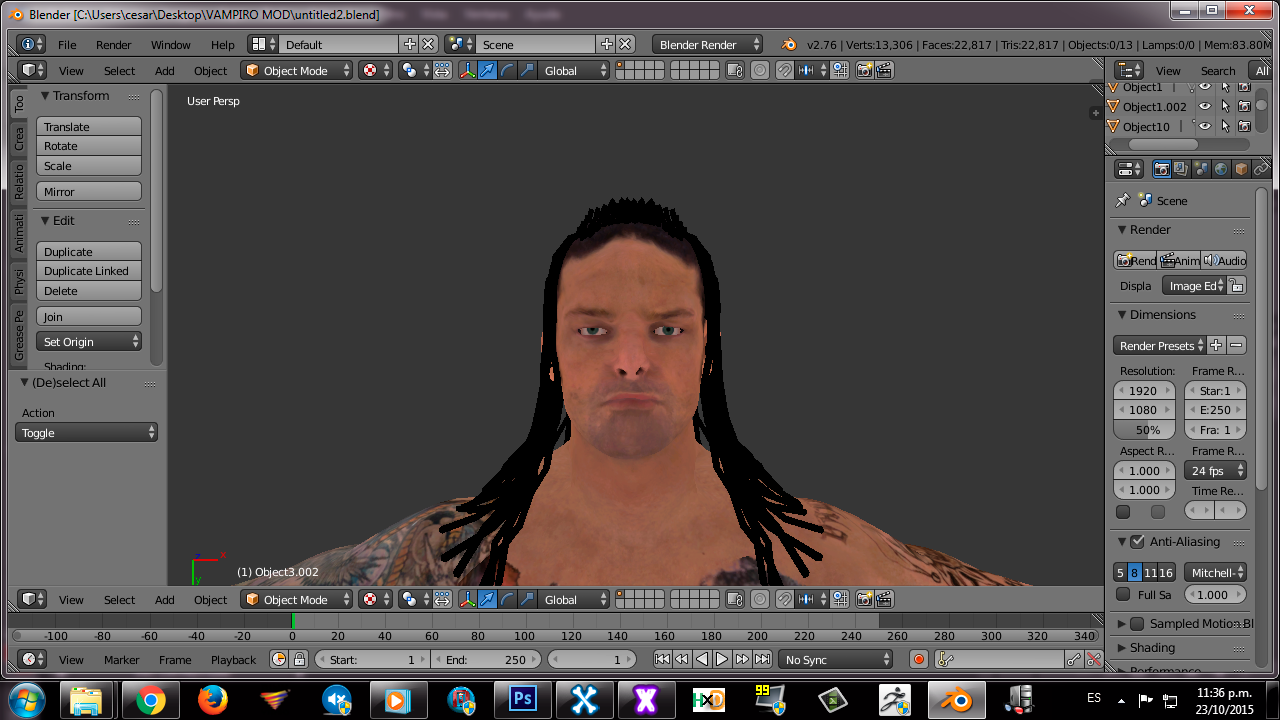Screen dimensions: 1280x720
Task: Set anti-aliasing samples to 16
Action: [x=1166, y=572]
